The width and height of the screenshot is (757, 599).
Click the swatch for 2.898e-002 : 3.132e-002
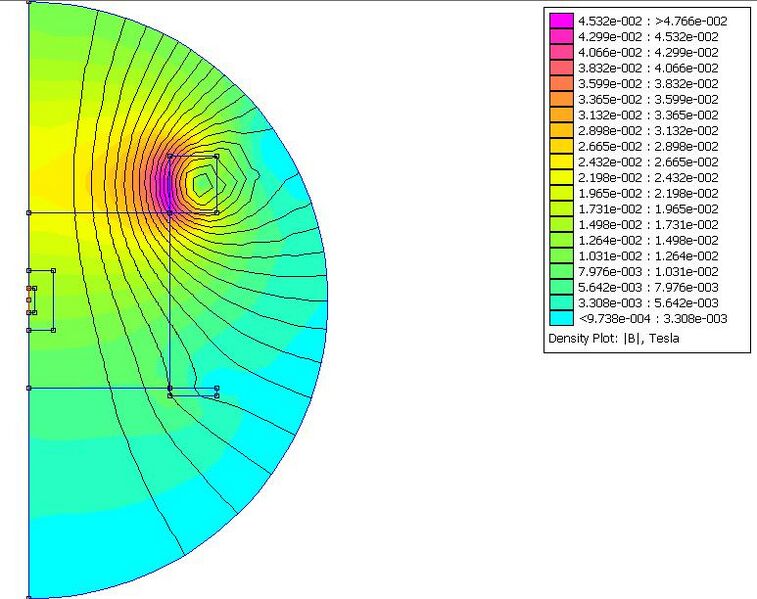(560, 130)
